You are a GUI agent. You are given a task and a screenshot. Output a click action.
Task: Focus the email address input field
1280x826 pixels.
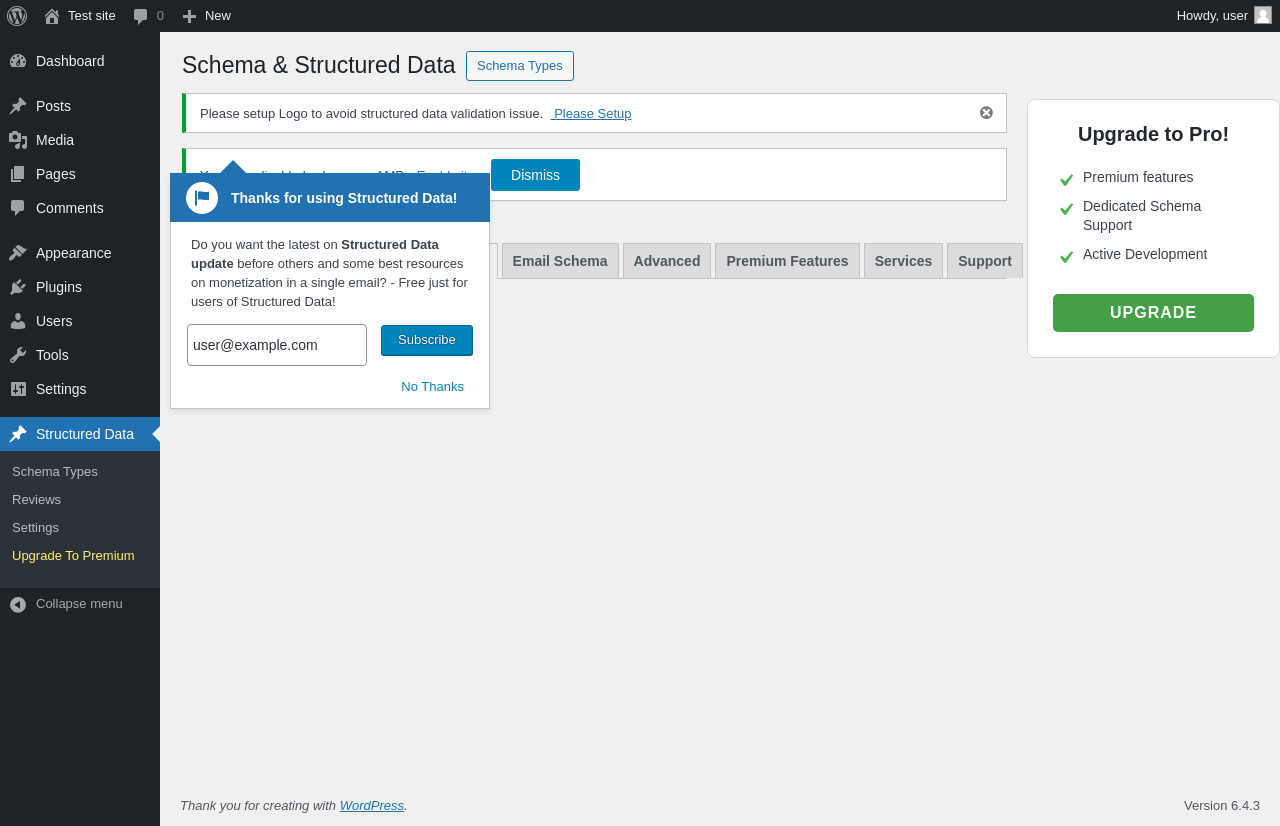click(x=277, y=345)
